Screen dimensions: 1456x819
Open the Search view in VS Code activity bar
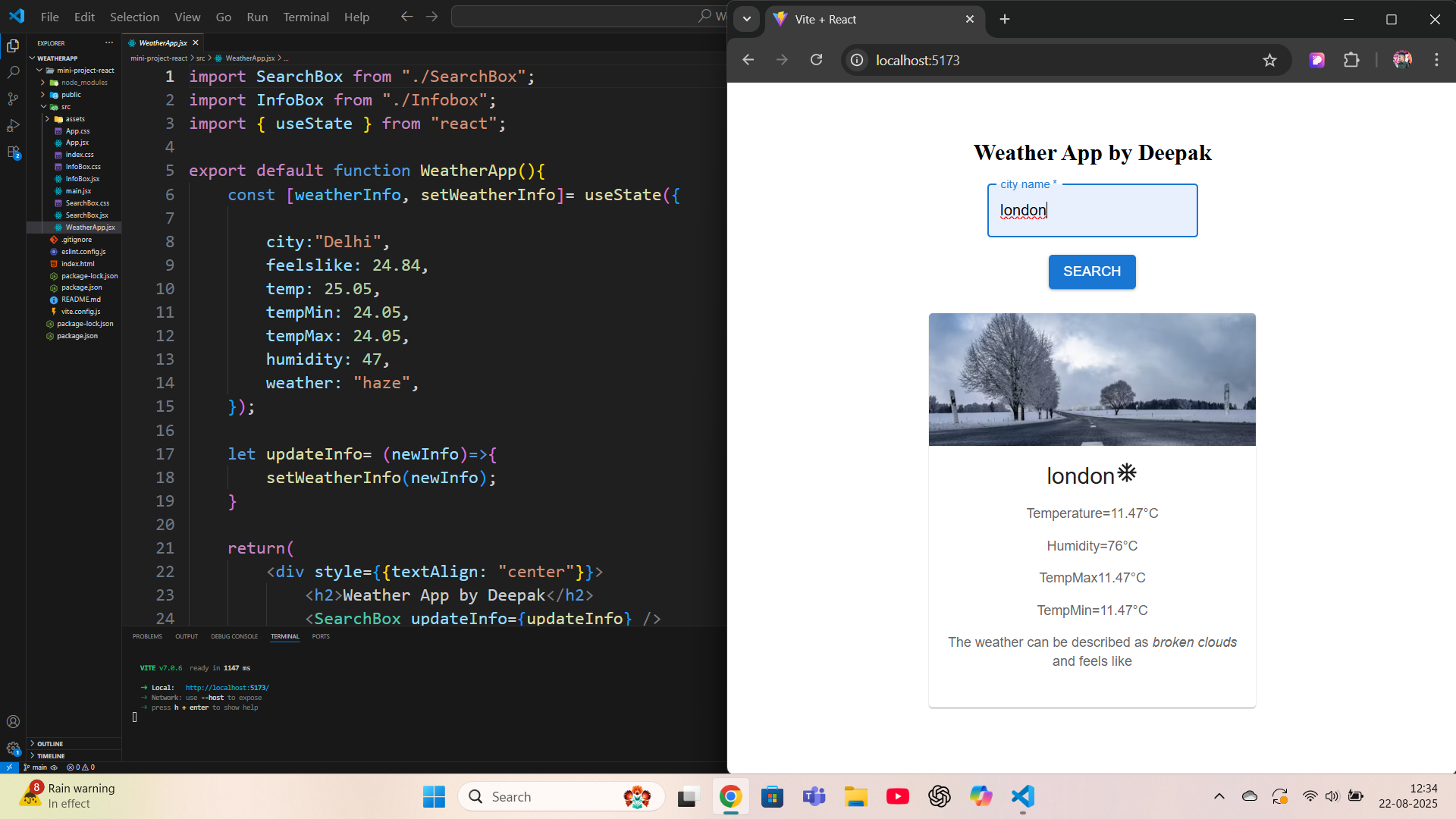click(x=13, y=73)
